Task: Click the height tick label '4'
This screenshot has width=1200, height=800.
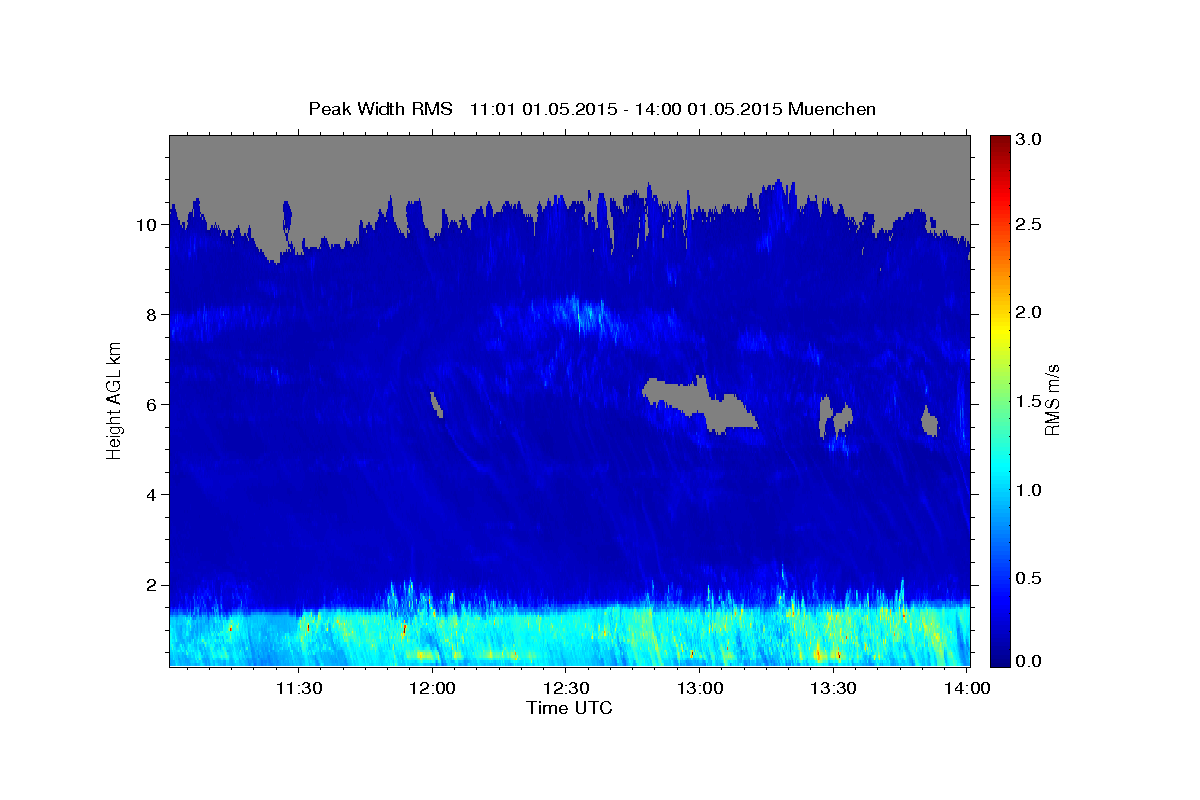Action: tap(153, 495)
